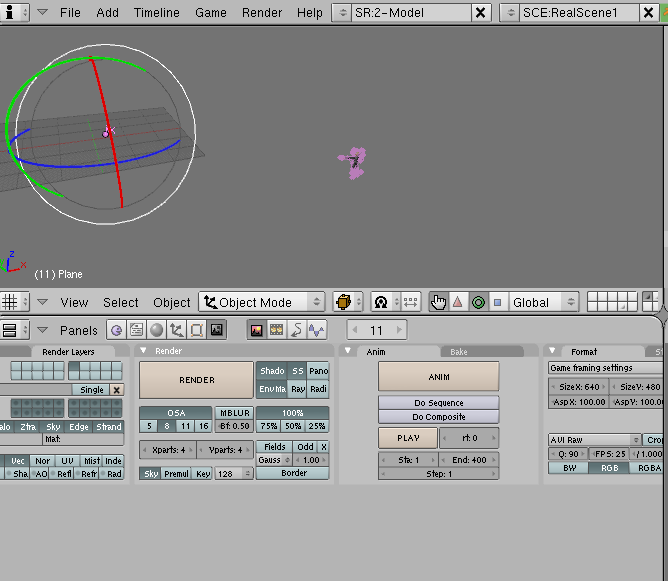The width and height of the screenshot is (668, 581).
Task: Select the Render buttons sub-context icon
Action: click(256, 330)
